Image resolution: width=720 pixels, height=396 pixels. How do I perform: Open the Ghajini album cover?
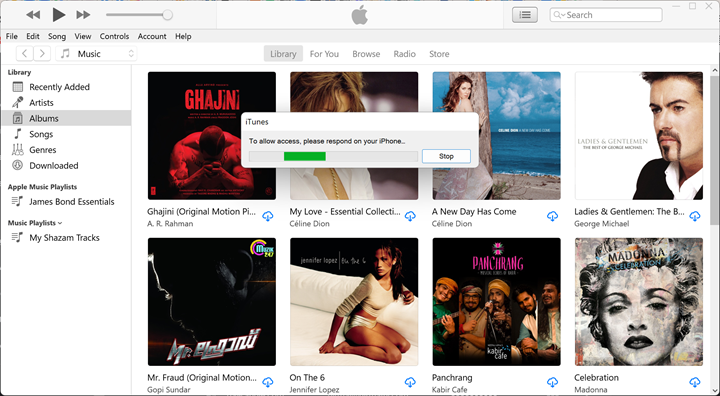coord(212,136)
